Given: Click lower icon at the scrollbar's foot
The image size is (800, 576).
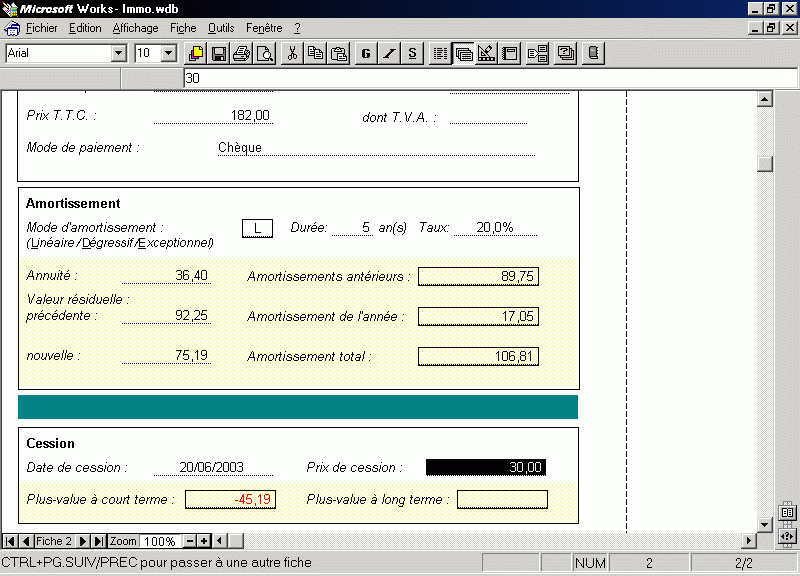Looking at the screenshot, I should coord(787,537).
